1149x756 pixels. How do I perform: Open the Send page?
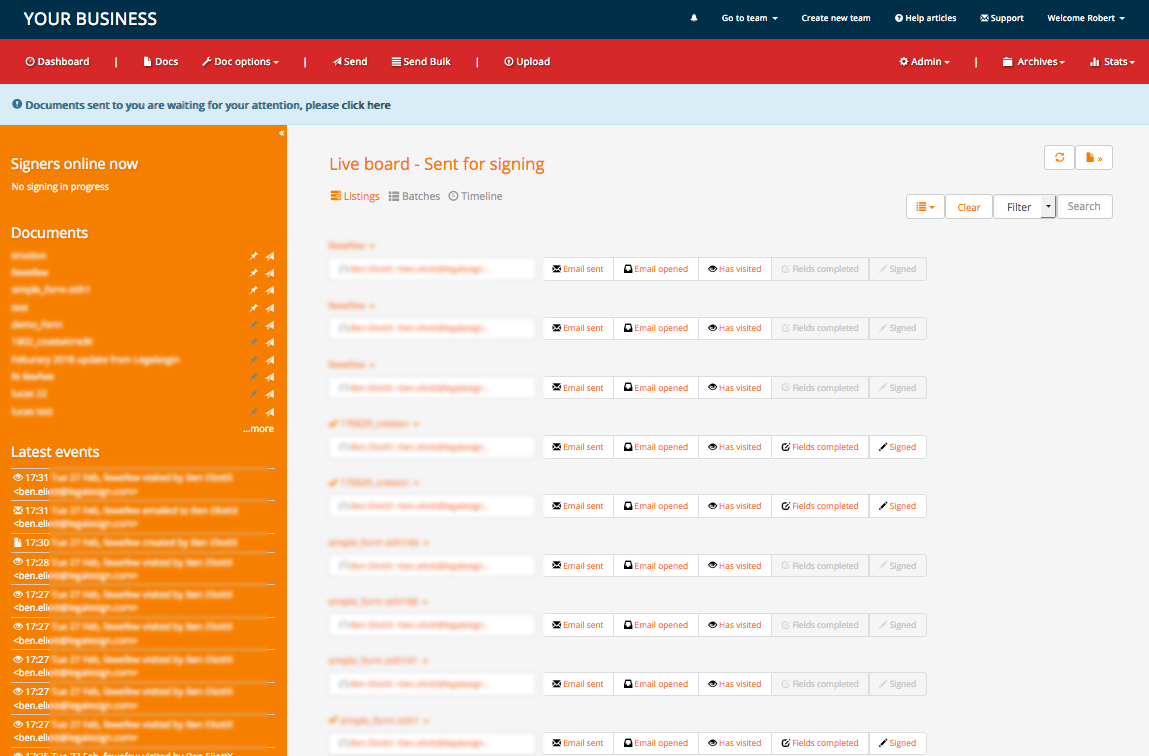(x=350, y=62)
